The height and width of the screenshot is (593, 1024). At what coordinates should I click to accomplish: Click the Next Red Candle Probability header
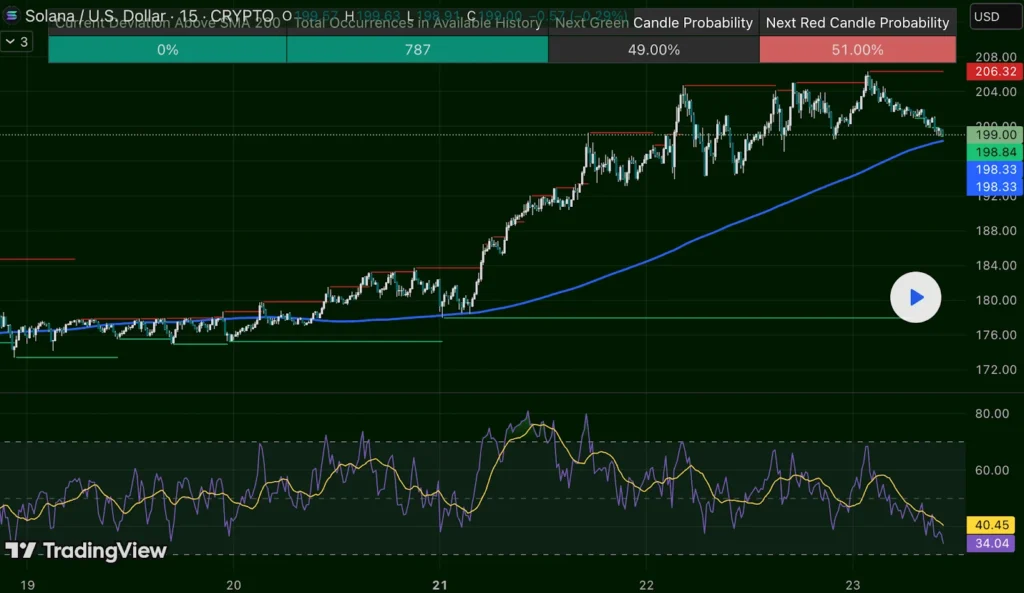(855, 22)
